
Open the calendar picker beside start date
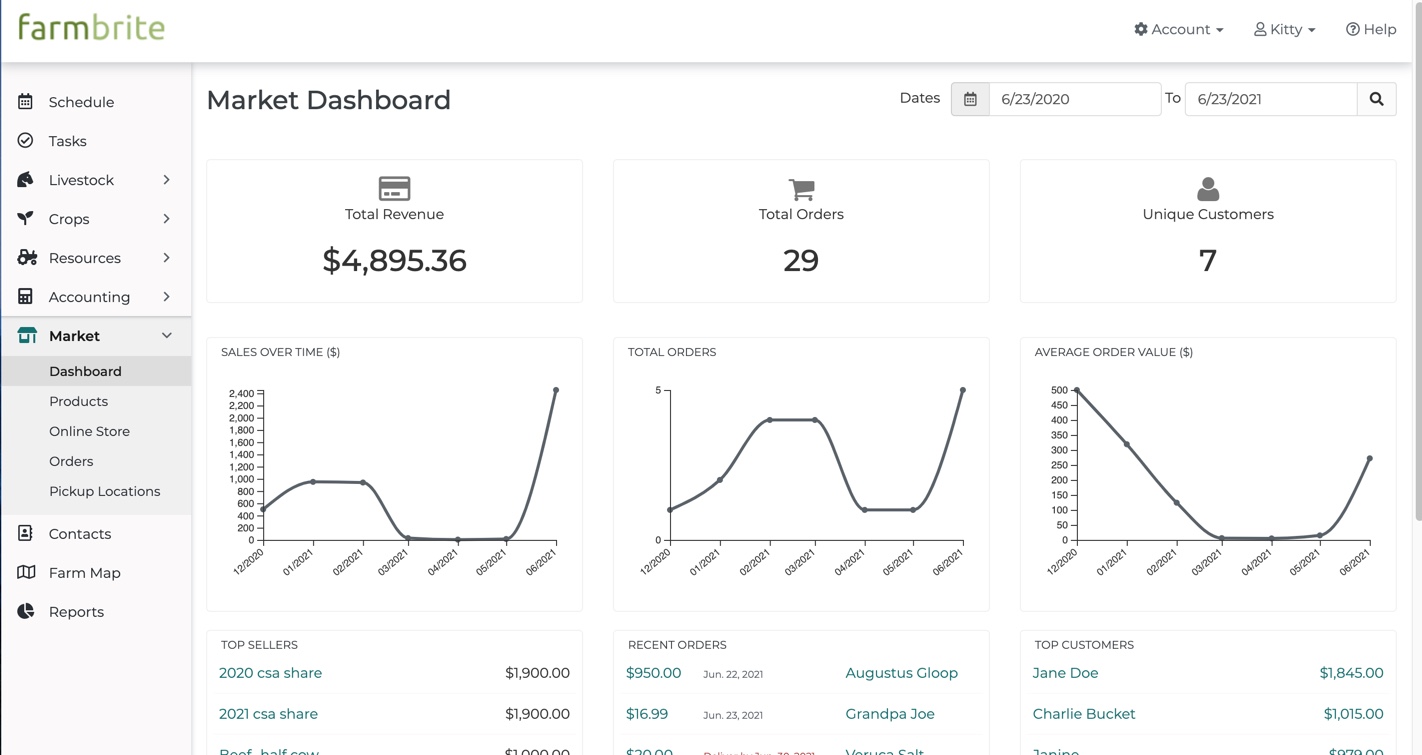click(970, 99)
